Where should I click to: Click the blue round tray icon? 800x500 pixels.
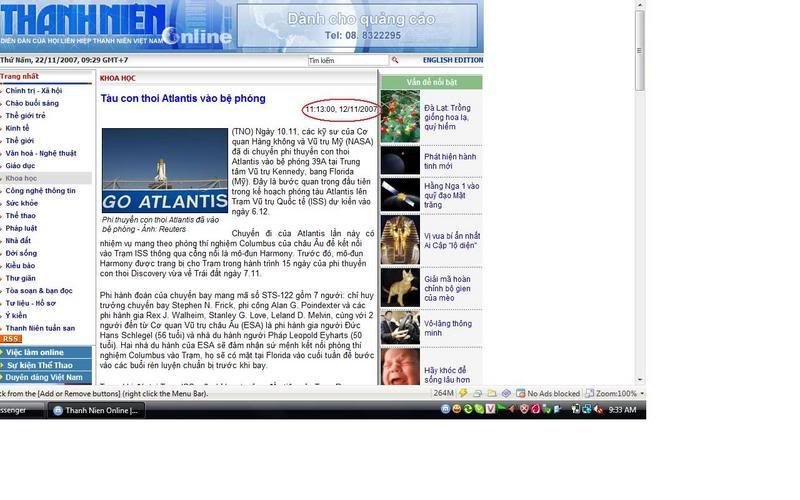coord(445,409)
